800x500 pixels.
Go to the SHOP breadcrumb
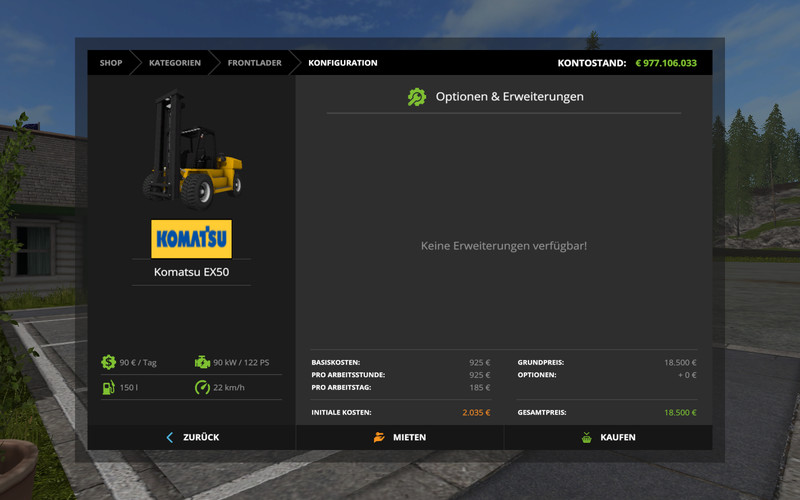point(110,63)
